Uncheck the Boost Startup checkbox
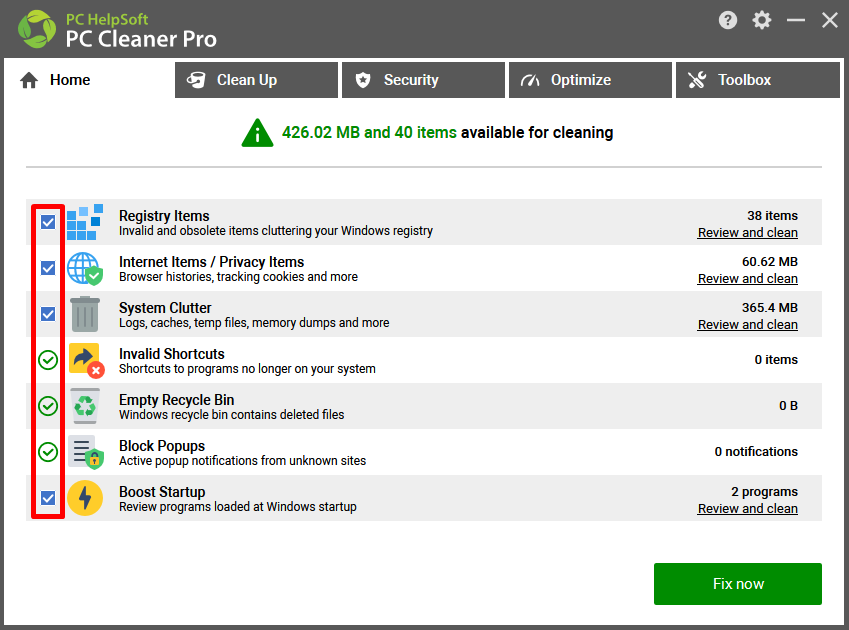 (x=48, y=498)
